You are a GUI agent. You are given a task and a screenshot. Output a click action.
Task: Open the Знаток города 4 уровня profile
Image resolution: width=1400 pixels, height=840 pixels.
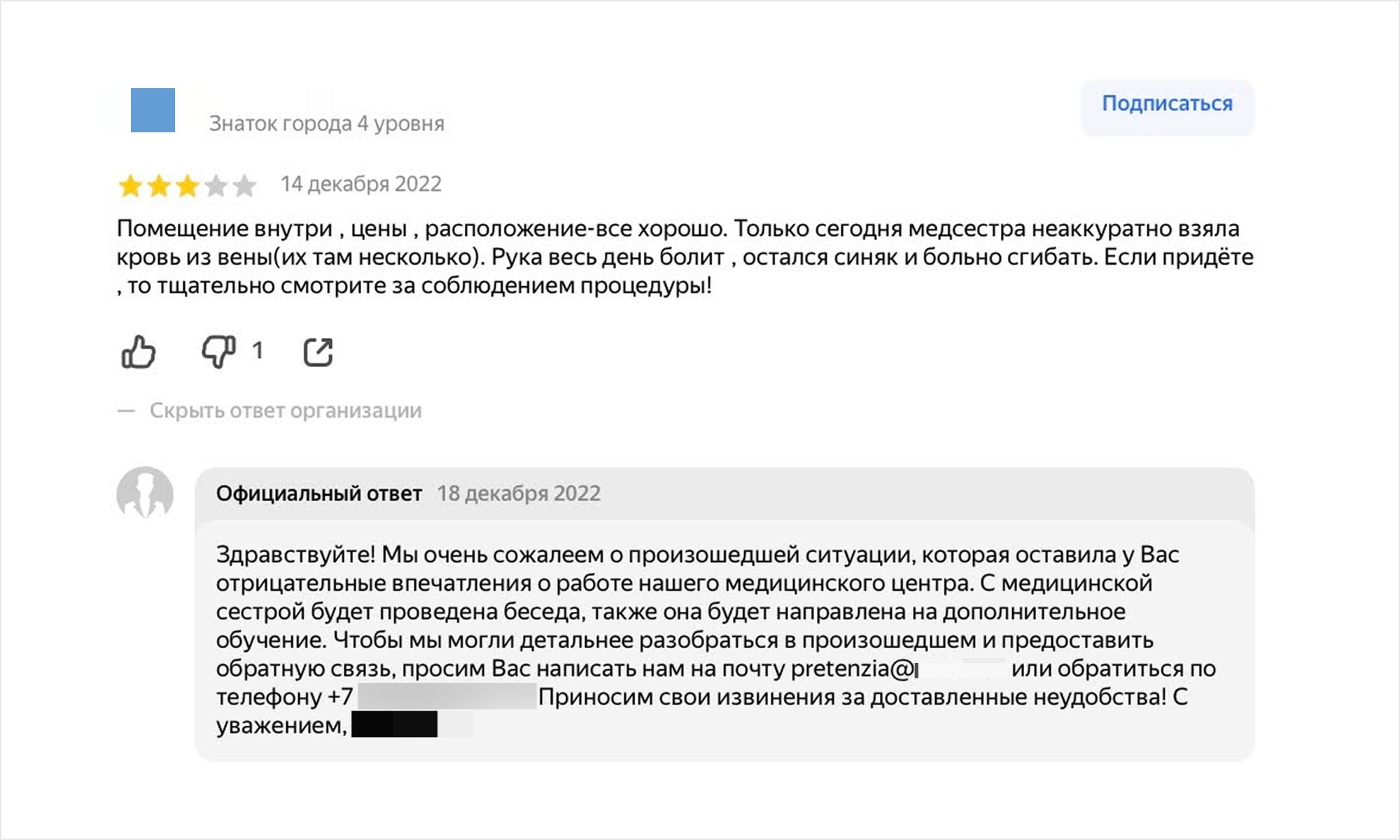point(325,125)
